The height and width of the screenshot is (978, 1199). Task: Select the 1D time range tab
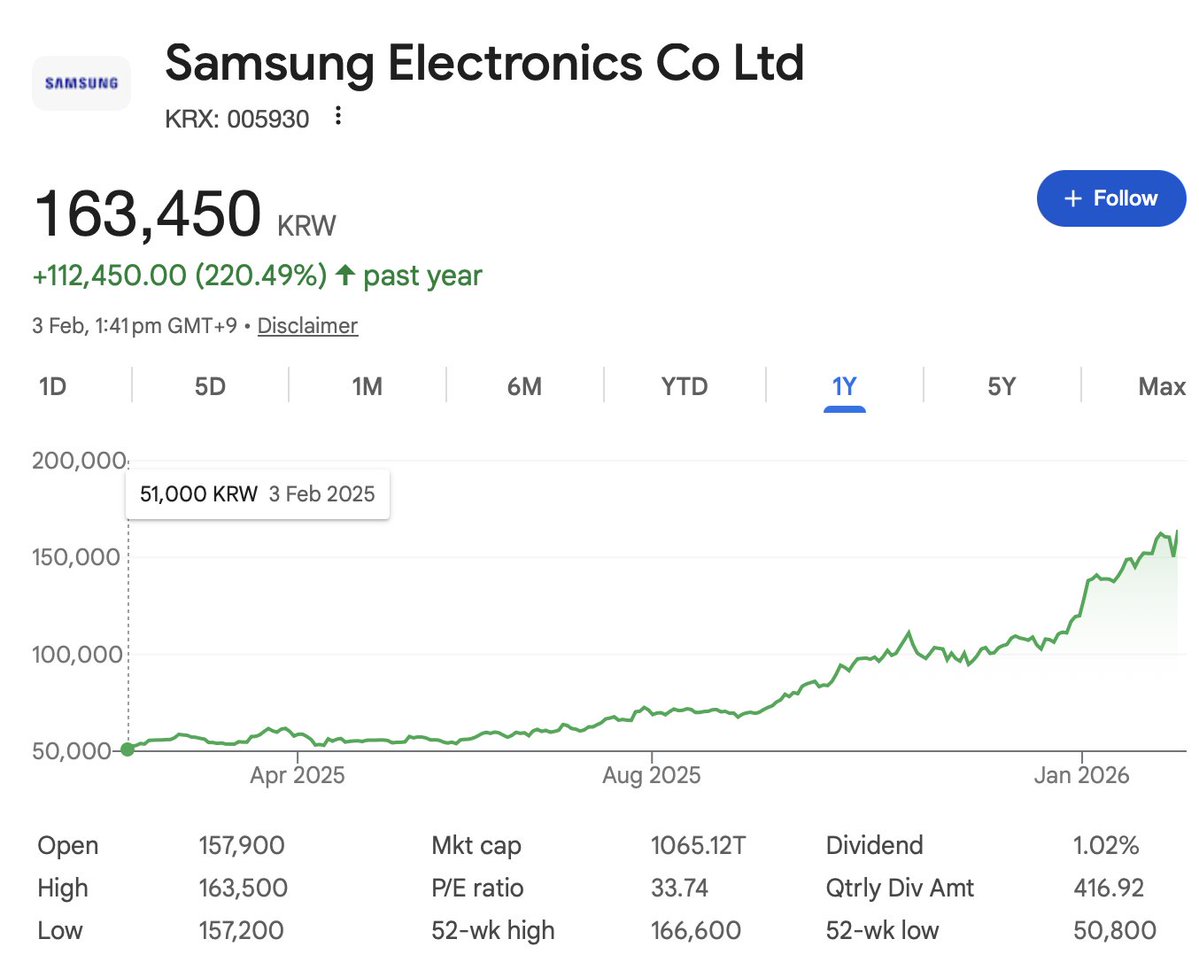(x=52, y=386)
